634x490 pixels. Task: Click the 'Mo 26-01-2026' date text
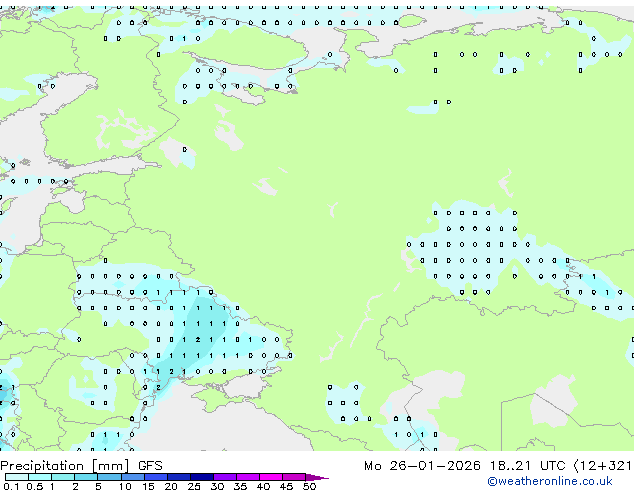tap(422, 466)
